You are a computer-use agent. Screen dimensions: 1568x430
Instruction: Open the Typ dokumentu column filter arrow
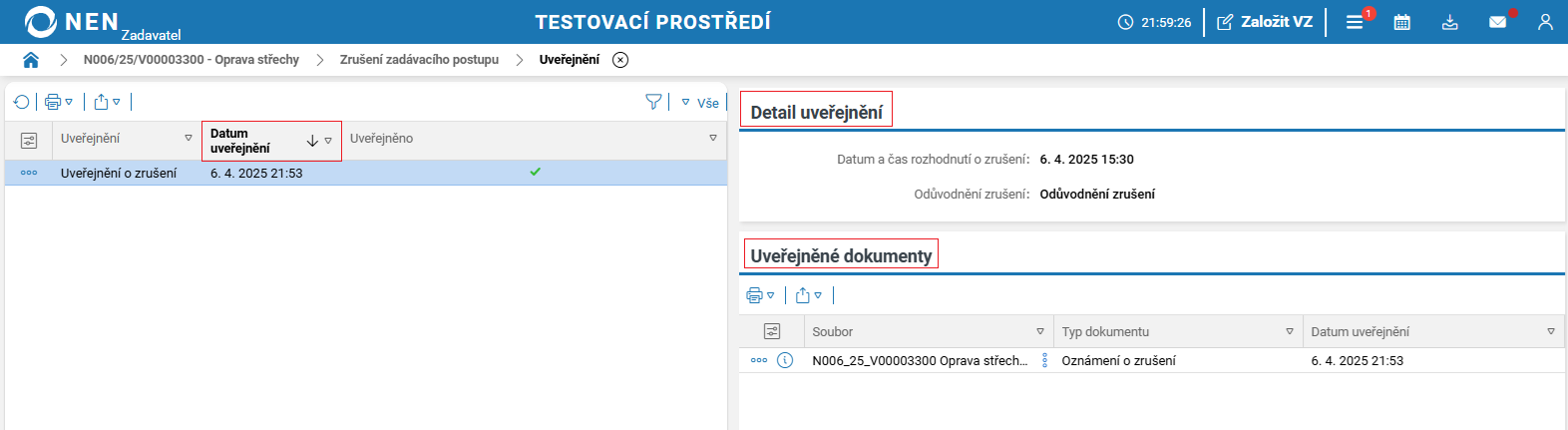coord(1290,331)
